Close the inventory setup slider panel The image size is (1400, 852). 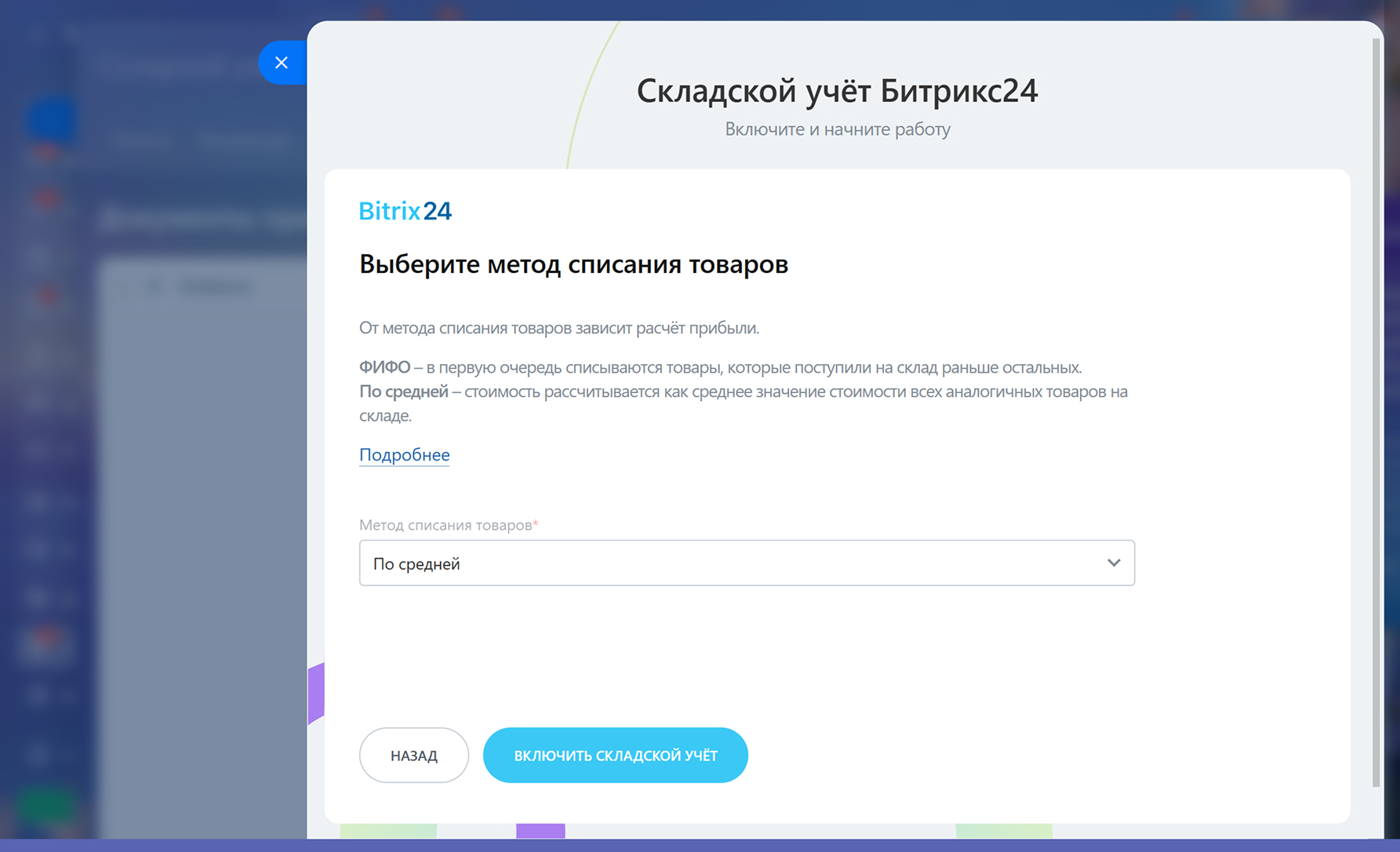pos(282,63)
